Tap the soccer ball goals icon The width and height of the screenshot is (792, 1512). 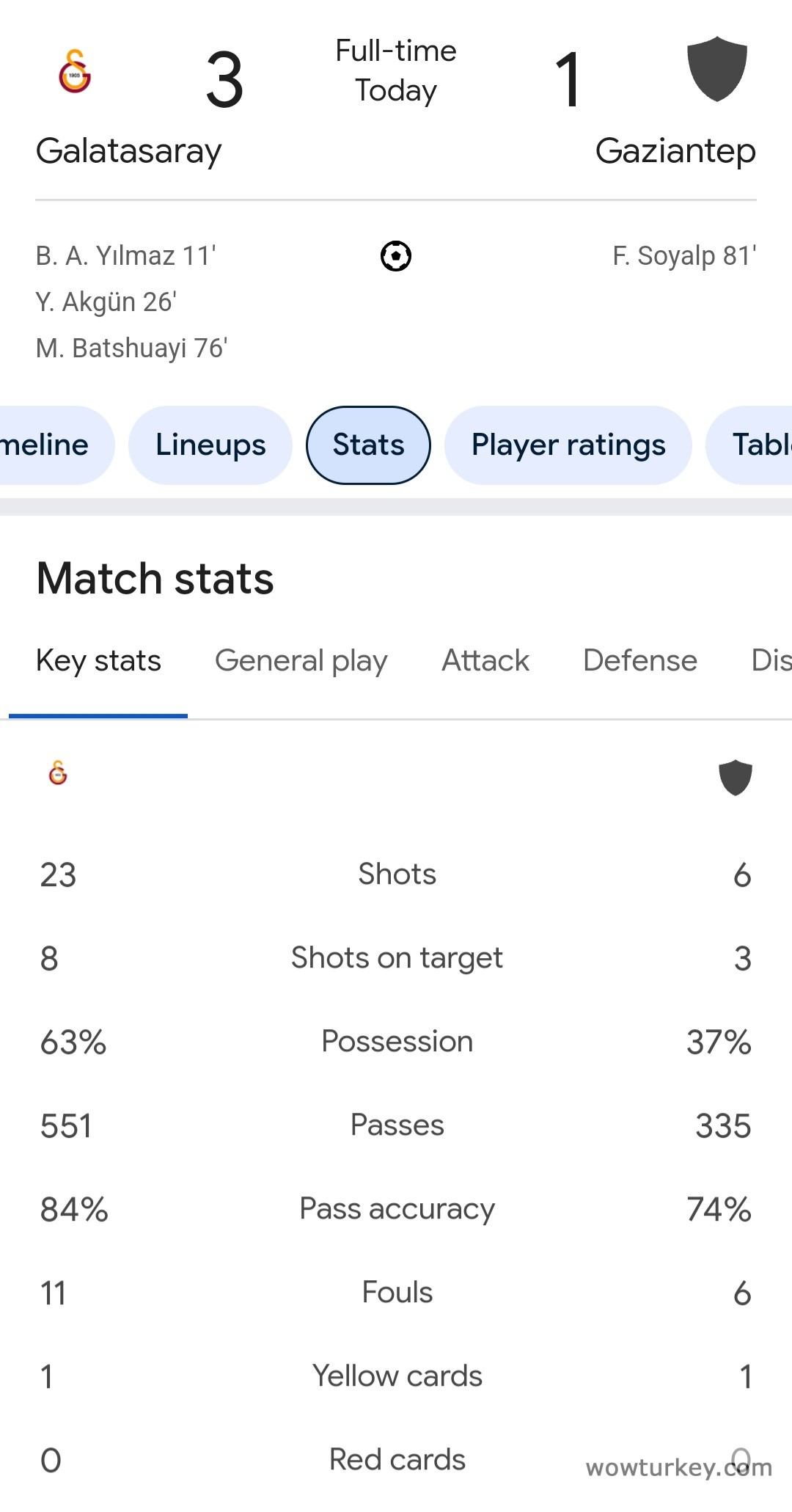coord(396,256)
